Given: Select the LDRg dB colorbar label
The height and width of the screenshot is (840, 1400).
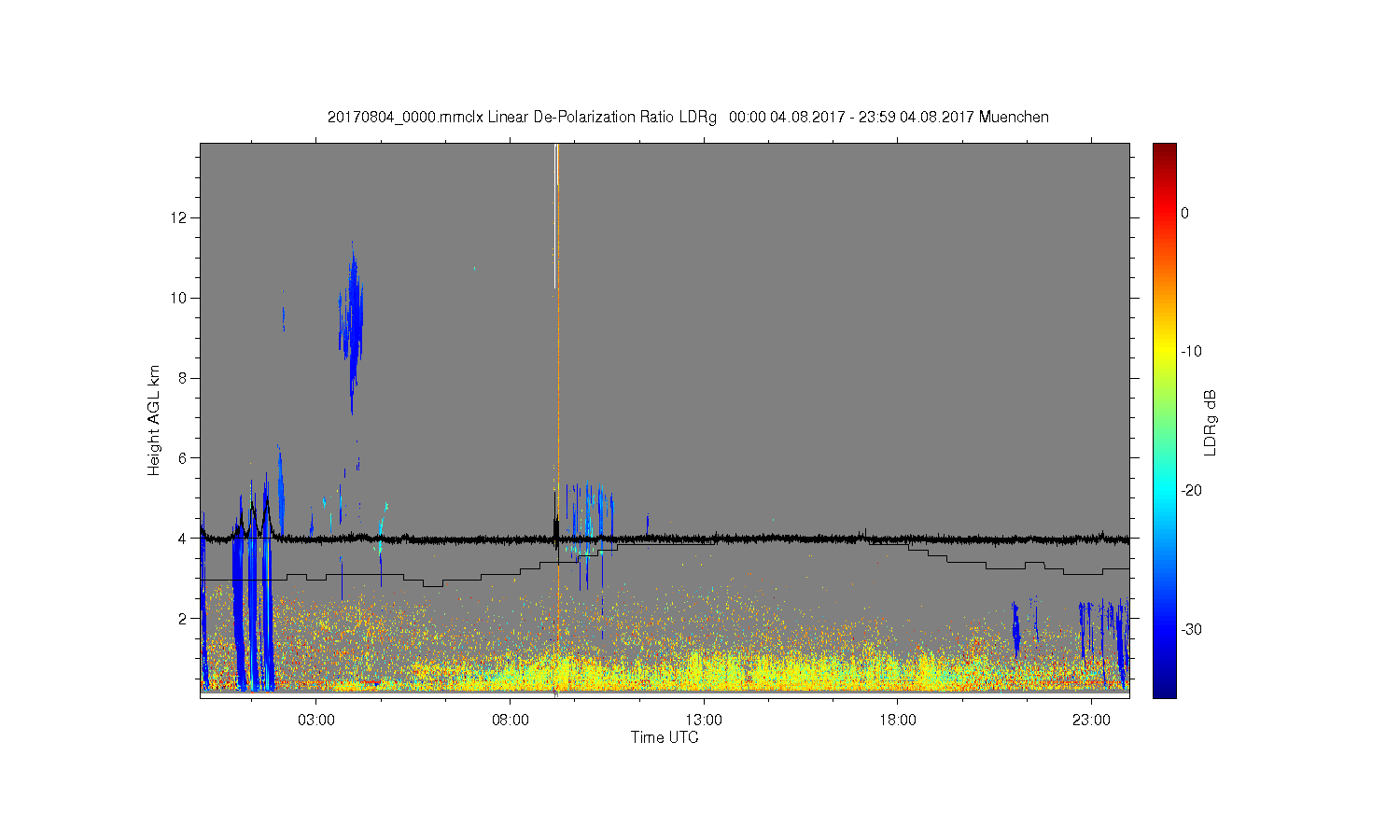Looking at the screenshot, I should (1211, 422).
